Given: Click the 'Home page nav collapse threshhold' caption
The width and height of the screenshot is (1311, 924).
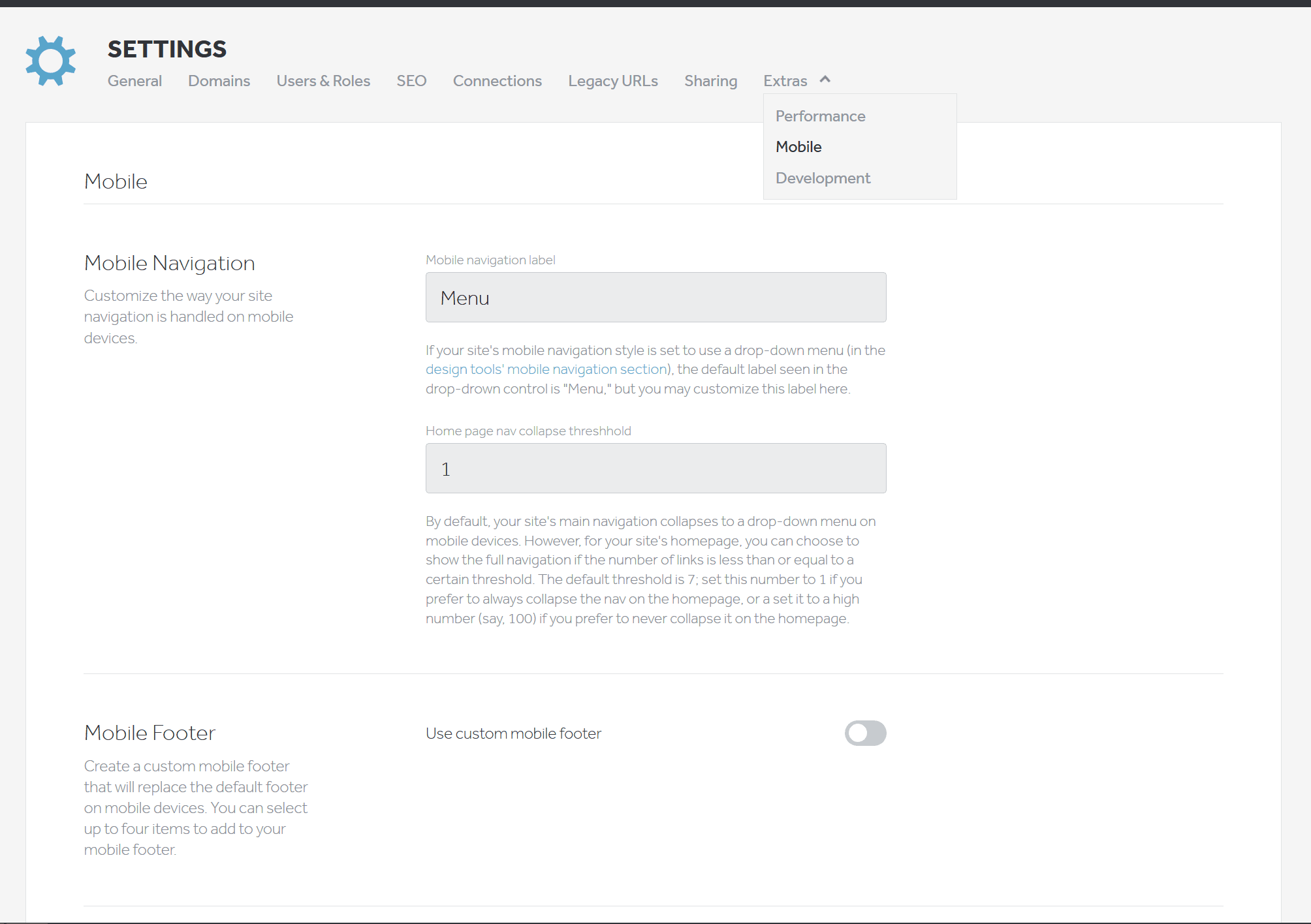Looking at the screenshot, I should click(528, 431).
